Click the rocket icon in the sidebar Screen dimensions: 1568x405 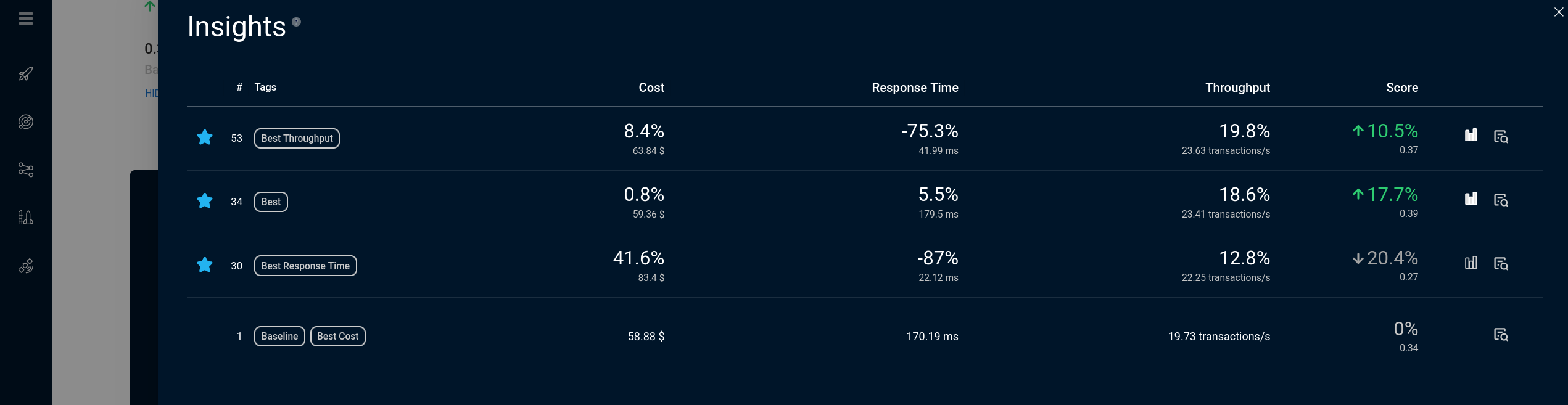(26, 74)
